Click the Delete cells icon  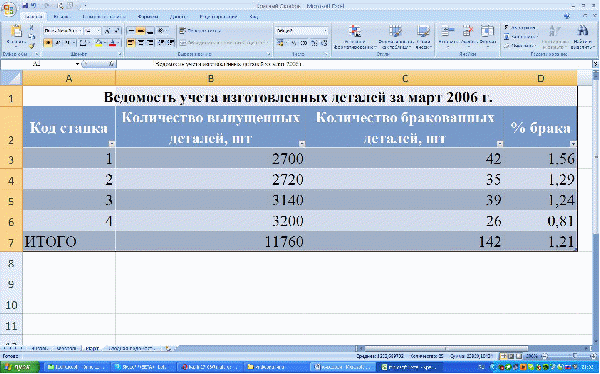click(468, 31)
